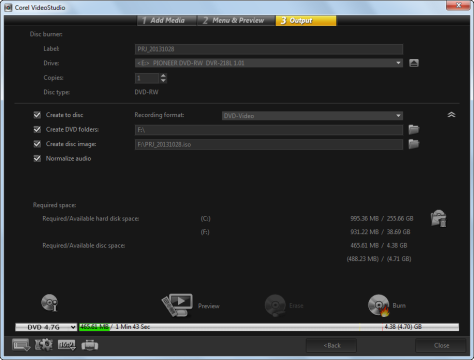Switch to Add Media tab
Screen dimensions: 474x360
(x=167, y=20)
